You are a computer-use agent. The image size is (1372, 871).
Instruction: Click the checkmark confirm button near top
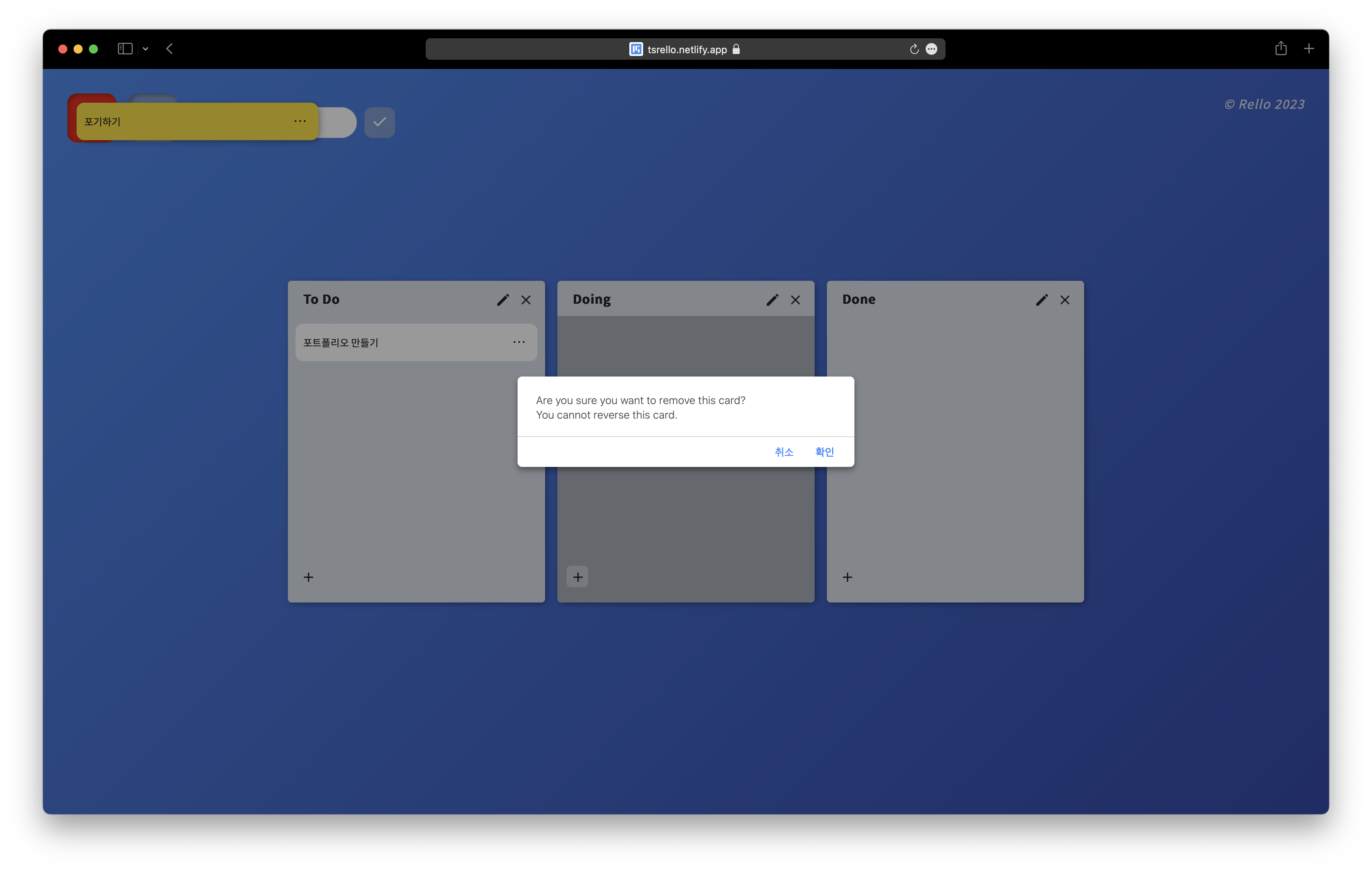click(379, 122)
